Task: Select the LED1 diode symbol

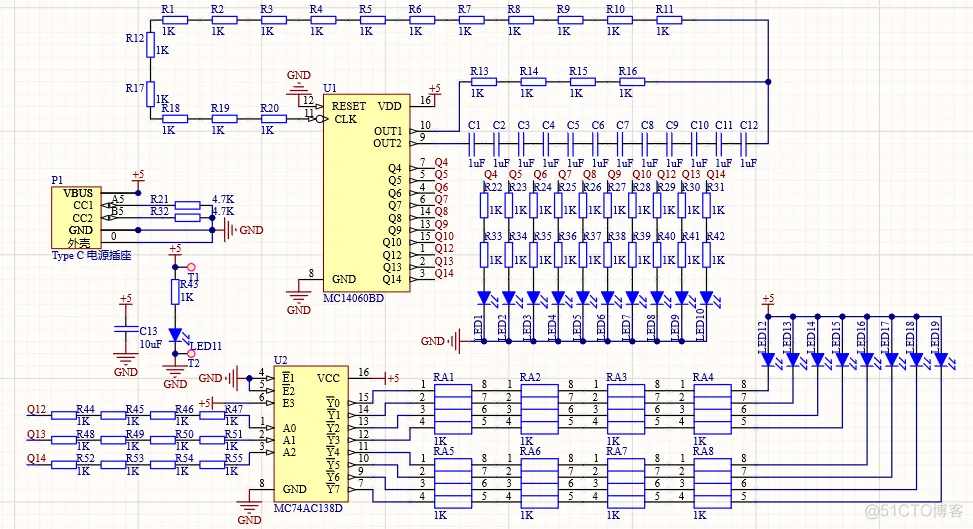Action: [x=485, y=298]
